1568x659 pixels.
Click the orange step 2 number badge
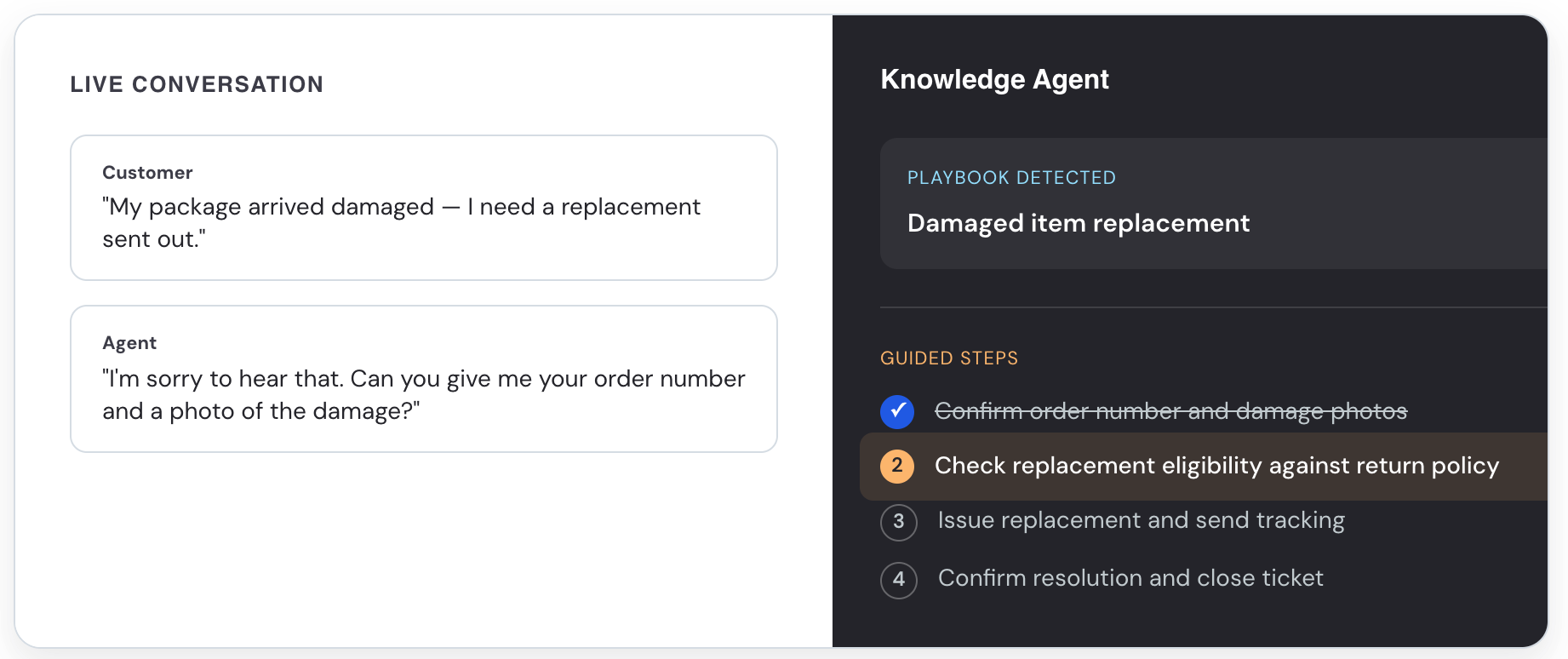pos(897,466)
